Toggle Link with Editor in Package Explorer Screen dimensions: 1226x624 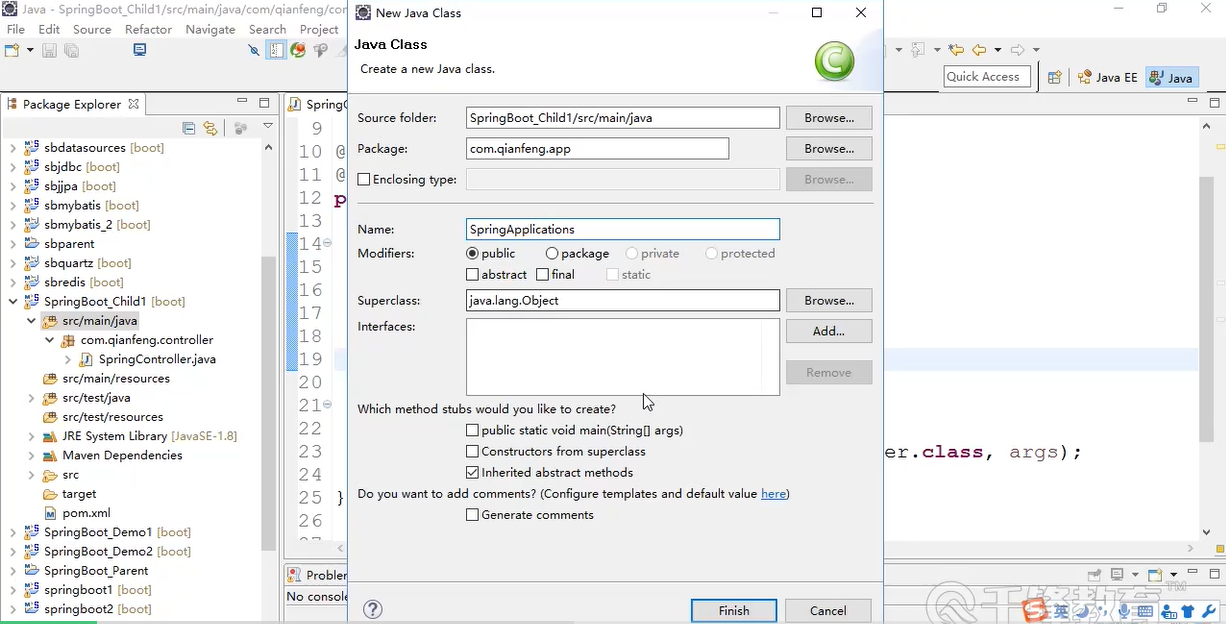coord(210,128)
